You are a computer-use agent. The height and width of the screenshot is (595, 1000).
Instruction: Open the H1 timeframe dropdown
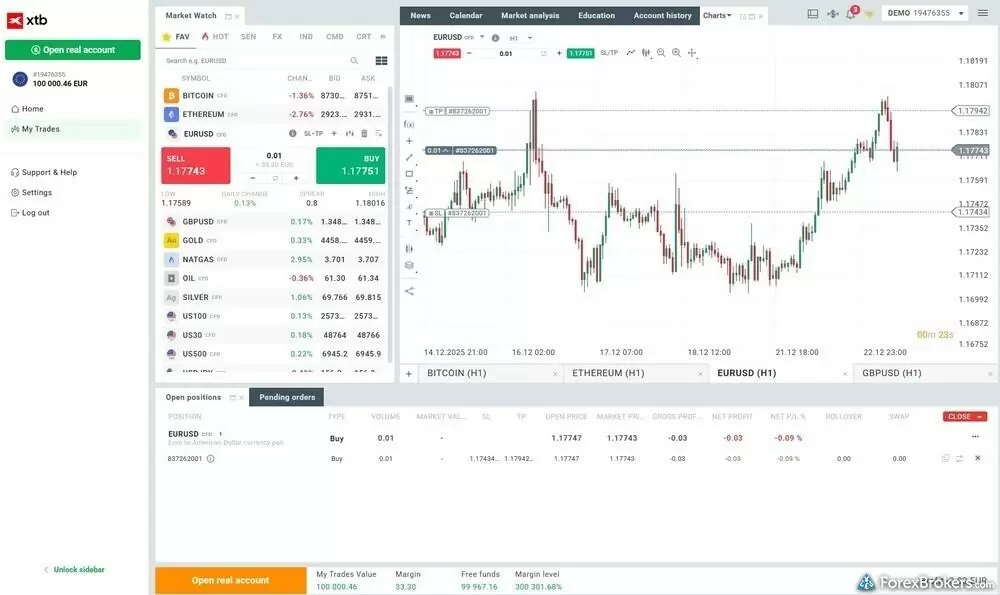point(520,36)
